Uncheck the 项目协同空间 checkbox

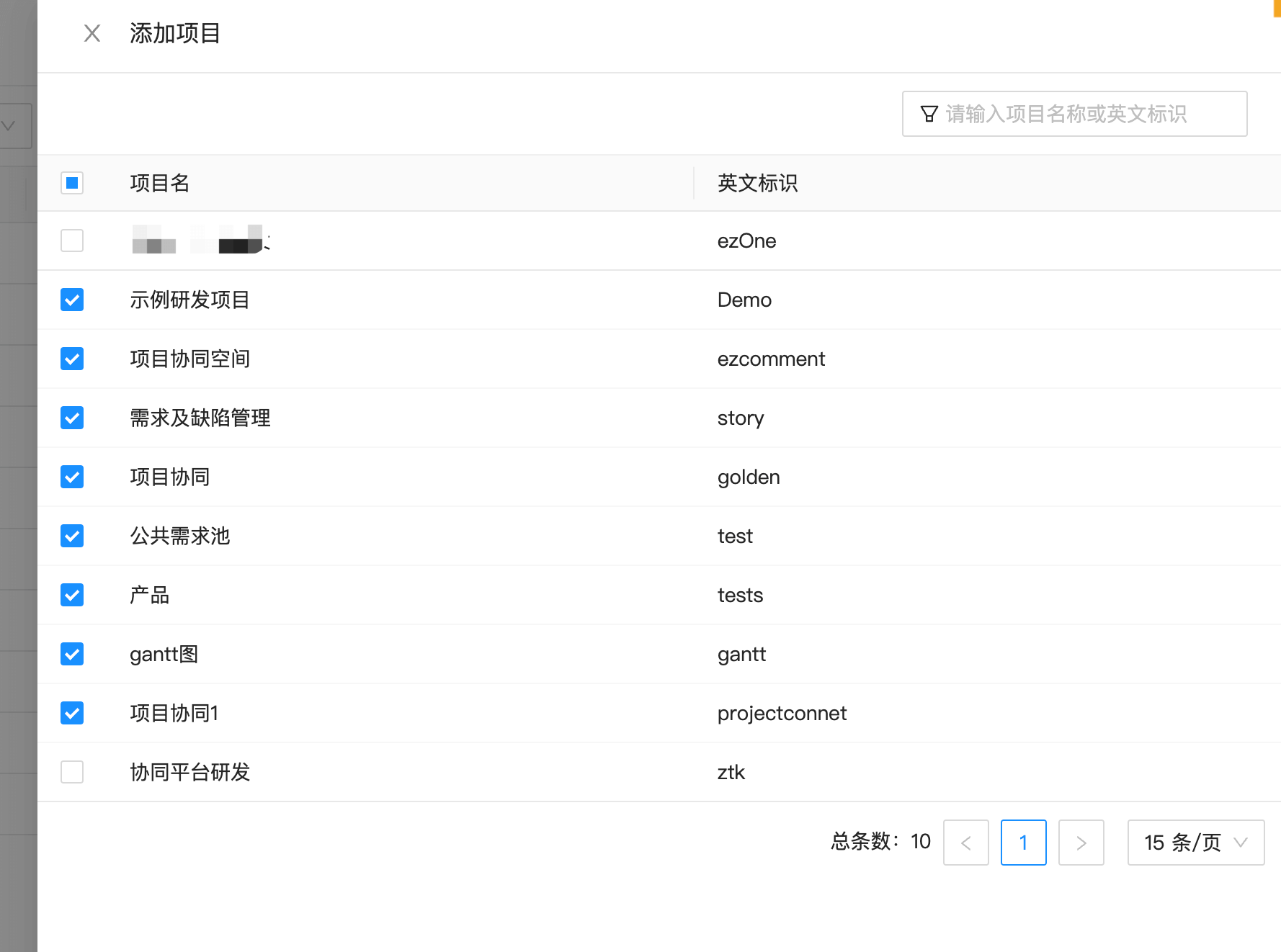[x=72, y=359]
